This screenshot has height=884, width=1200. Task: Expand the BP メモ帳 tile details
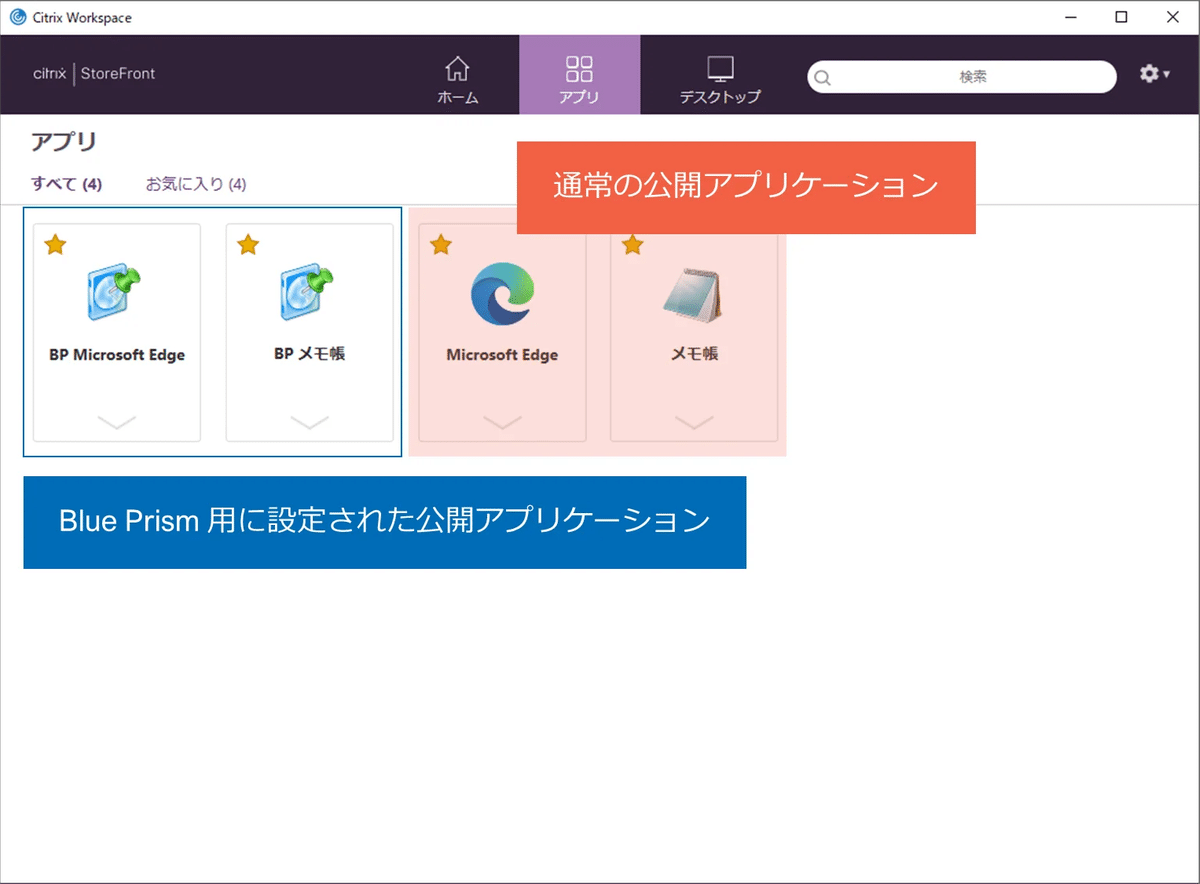click(309, 420)
